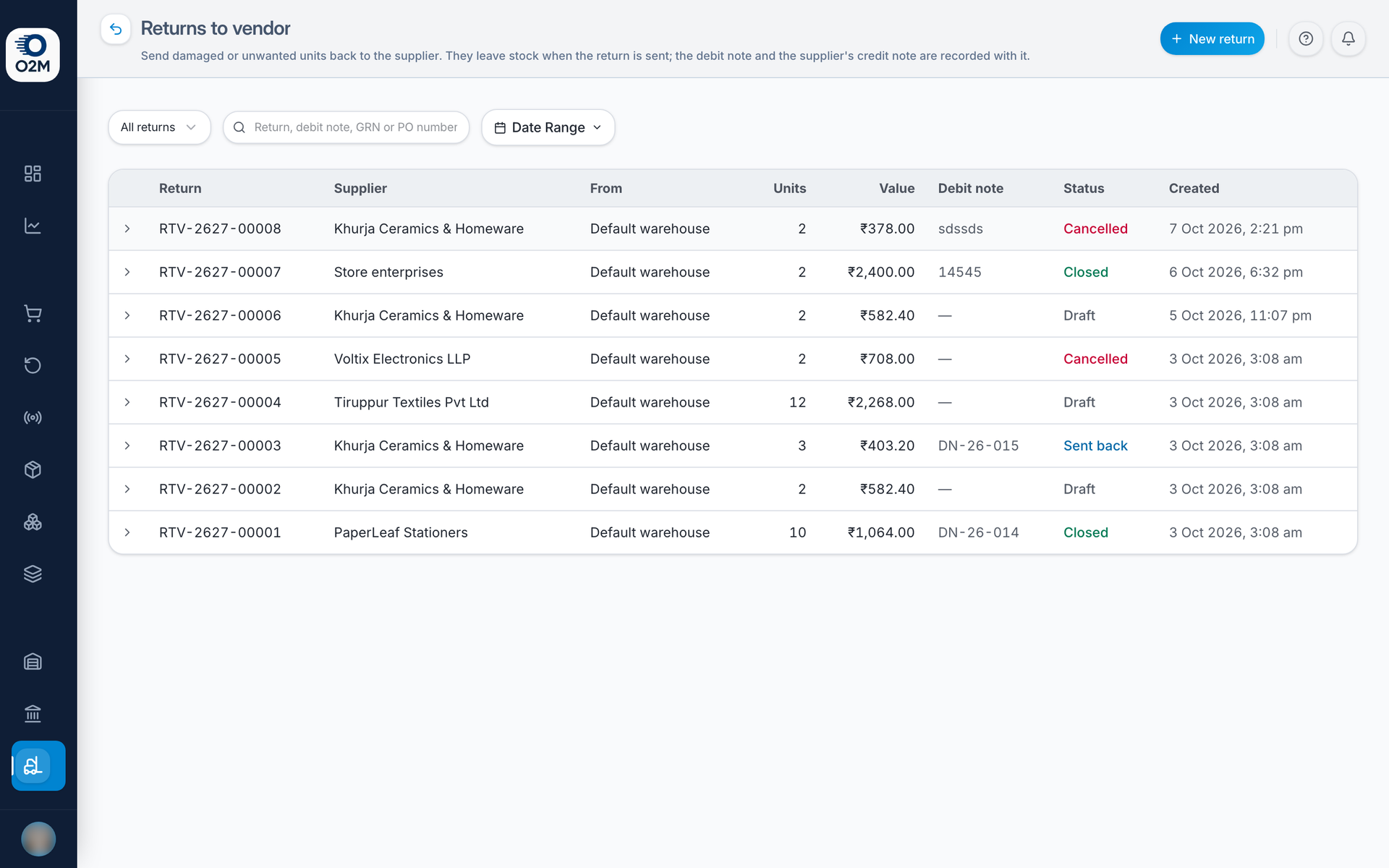Open the user avatar at sidebar bottom
Screen dimensions: 1389x868
click(38, 839)
